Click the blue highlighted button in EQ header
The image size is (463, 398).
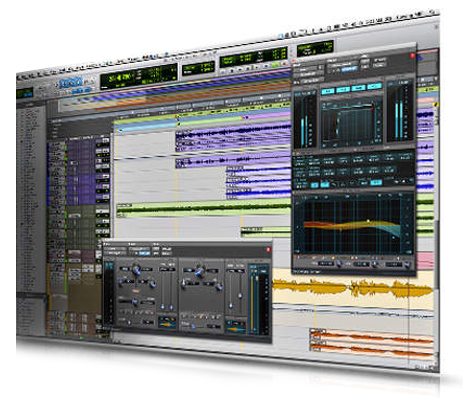349,69
